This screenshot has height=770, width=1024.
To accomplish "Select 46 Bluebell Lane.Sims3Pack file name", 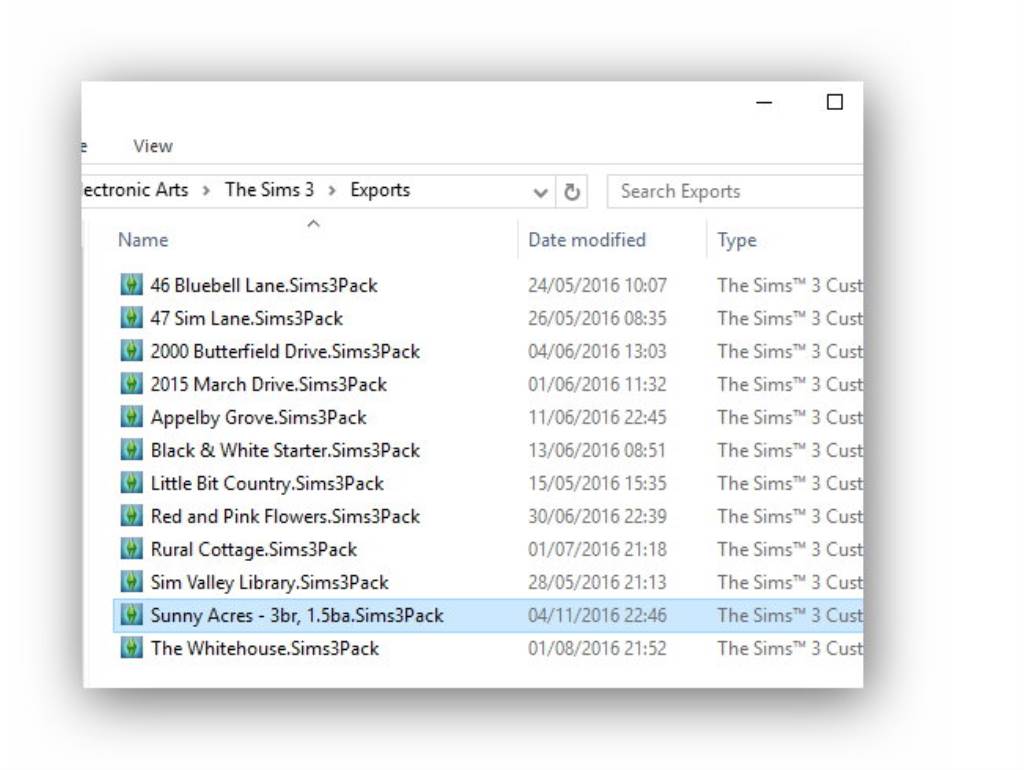I will (x=264, y=285).
